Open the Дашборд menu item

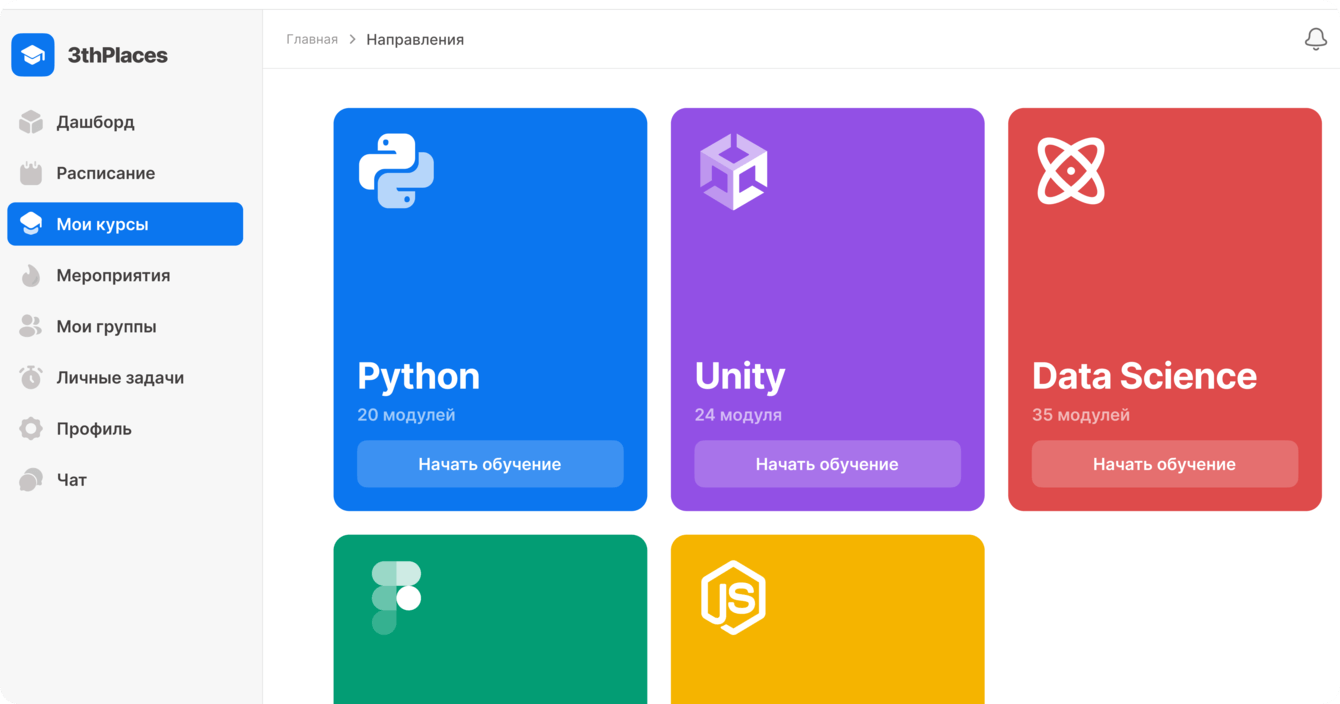tap(125, 122)
